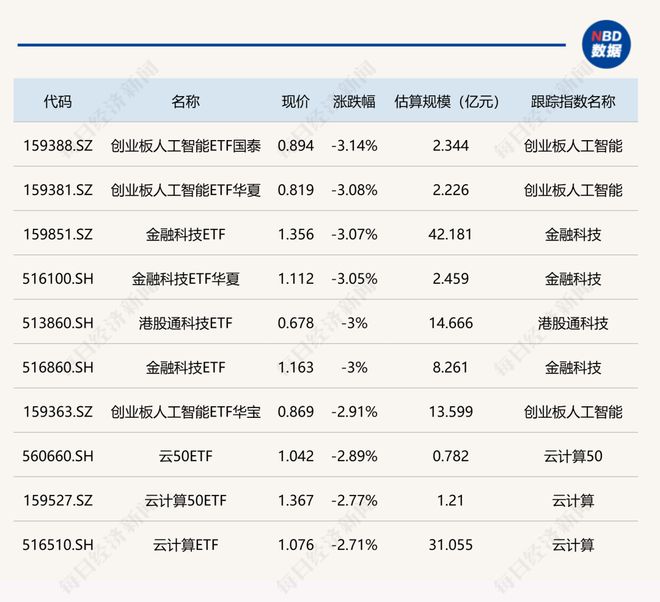Viewport: 660px width, 602px height.
Task: Click the scale value 1.21
Action: [450, 501]
